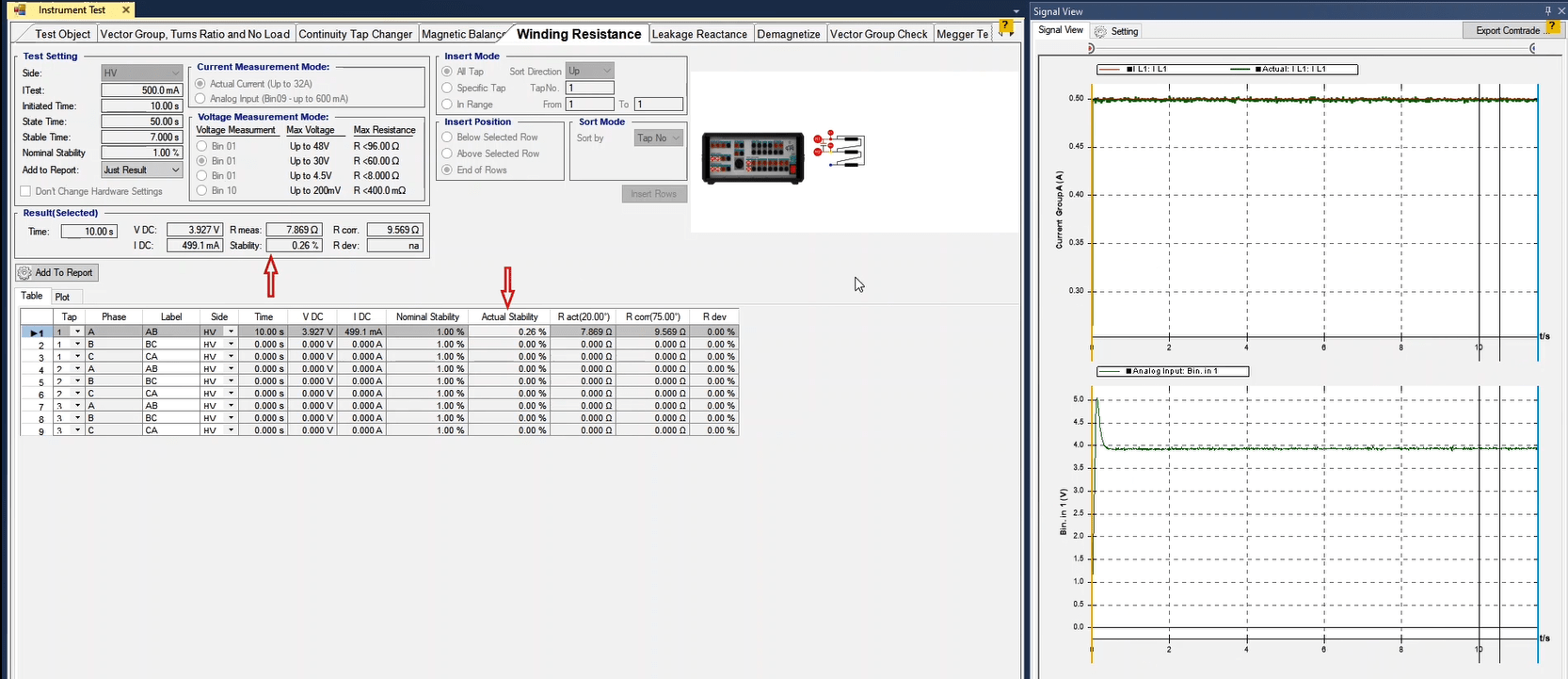Image resolution: width=1568 pixels, height=679 pixels.
Task: Click the red wiring connection diagram icon
Action: point(839,151)
